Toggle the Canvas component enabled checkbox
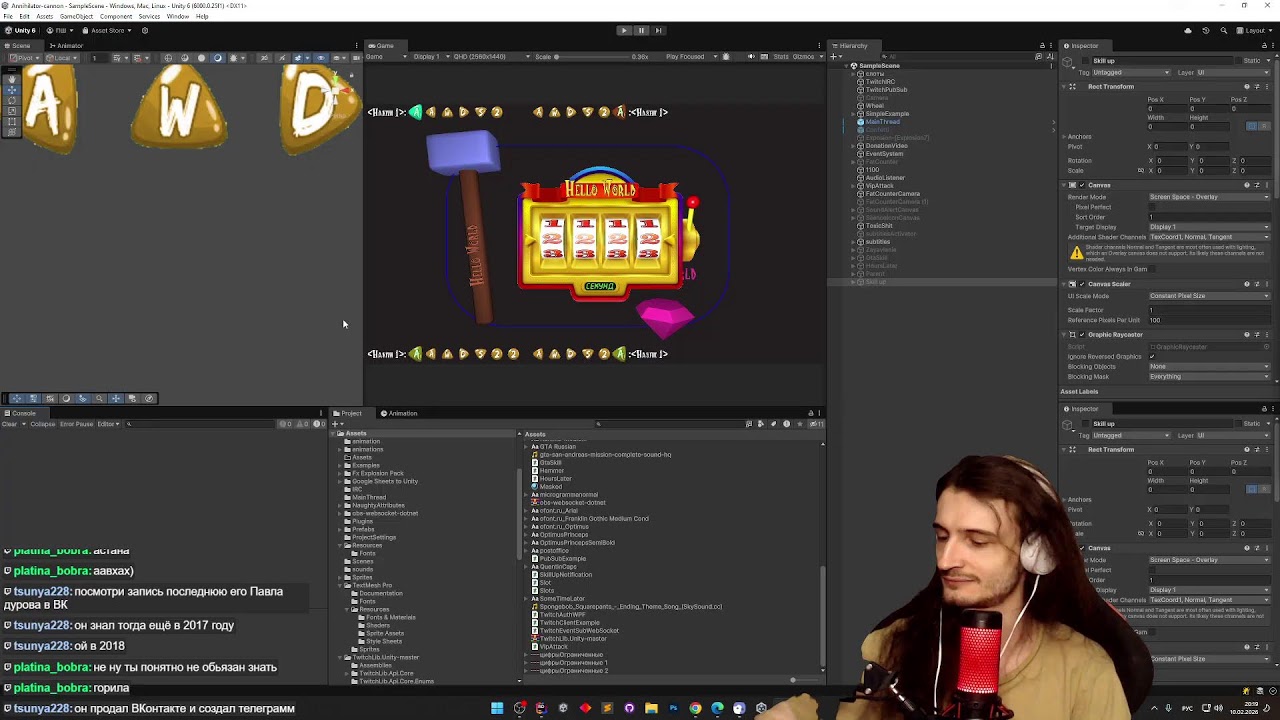 click(1083, 186)
